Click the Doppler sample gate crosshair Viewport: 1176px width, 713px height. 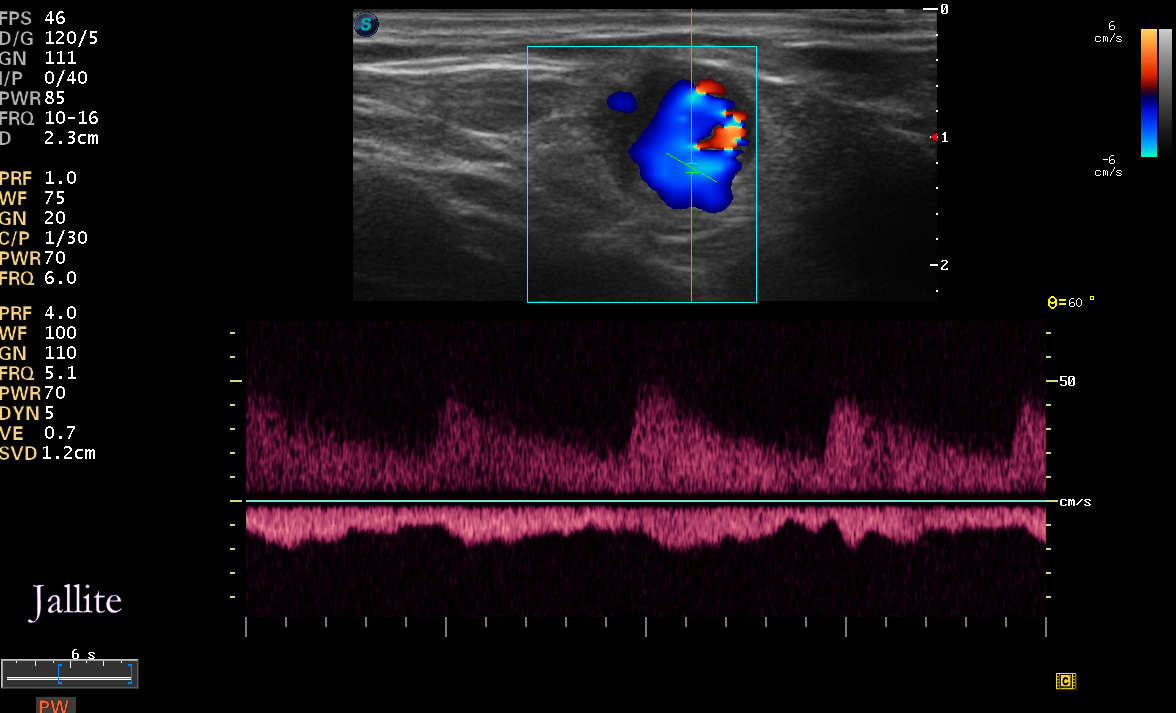(x=692, y=168)
